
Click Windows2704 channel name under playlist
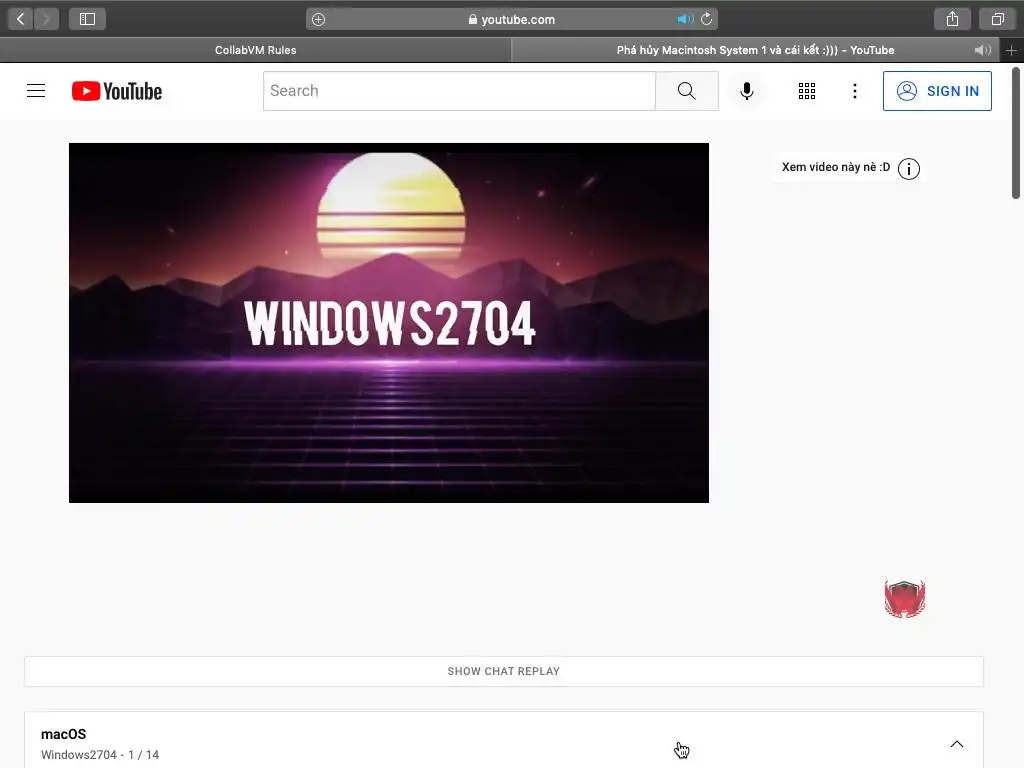click(78, 755)
